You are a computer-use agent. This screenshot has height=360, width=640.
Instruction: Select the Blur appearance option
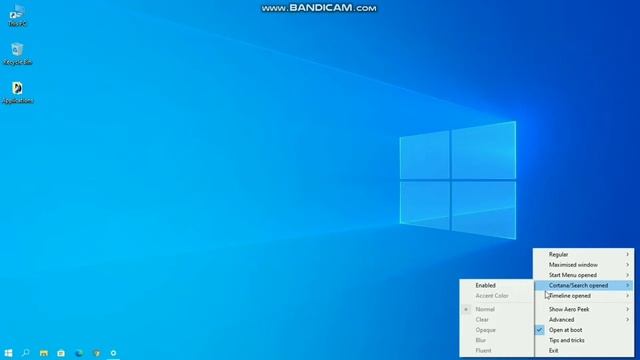tap(496, 340)
